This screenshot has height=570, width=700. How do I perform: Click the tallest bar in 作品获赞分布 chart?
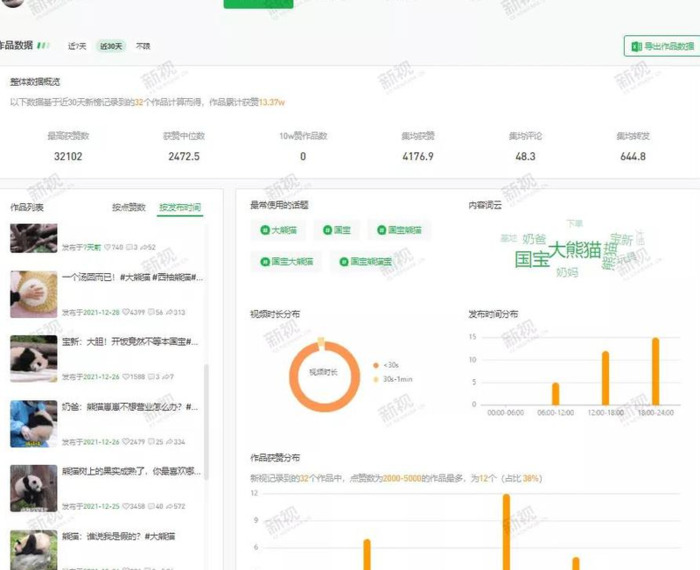tap(506, 532)
